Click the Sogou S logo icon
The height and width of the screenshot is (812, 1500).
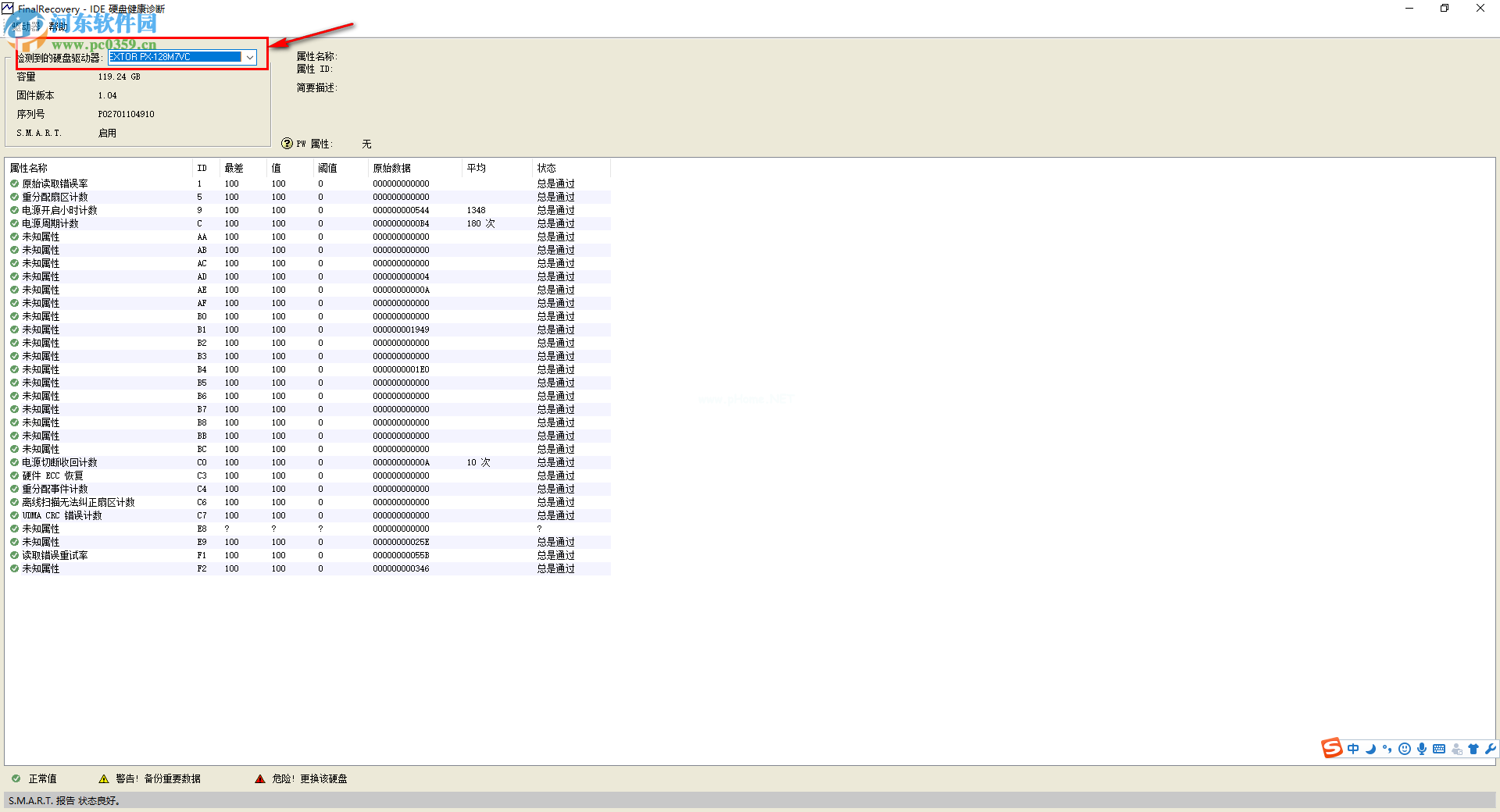click(1332, 748)
